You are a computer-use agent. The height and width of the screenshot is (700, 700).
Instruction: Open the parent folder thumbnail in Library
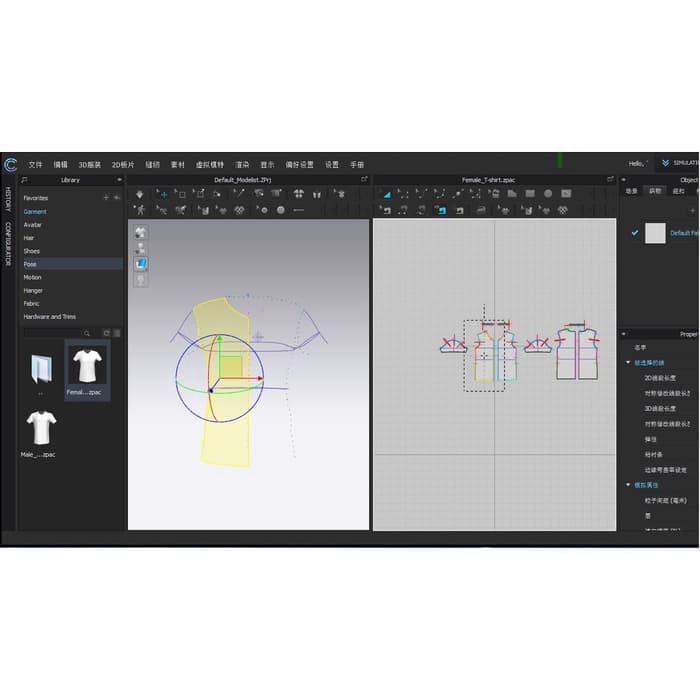(41, 371)
